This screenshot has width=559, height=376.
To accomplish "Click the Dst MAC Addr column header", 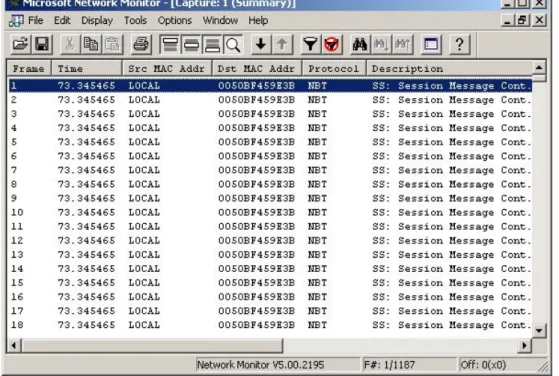I will (257, 68).
